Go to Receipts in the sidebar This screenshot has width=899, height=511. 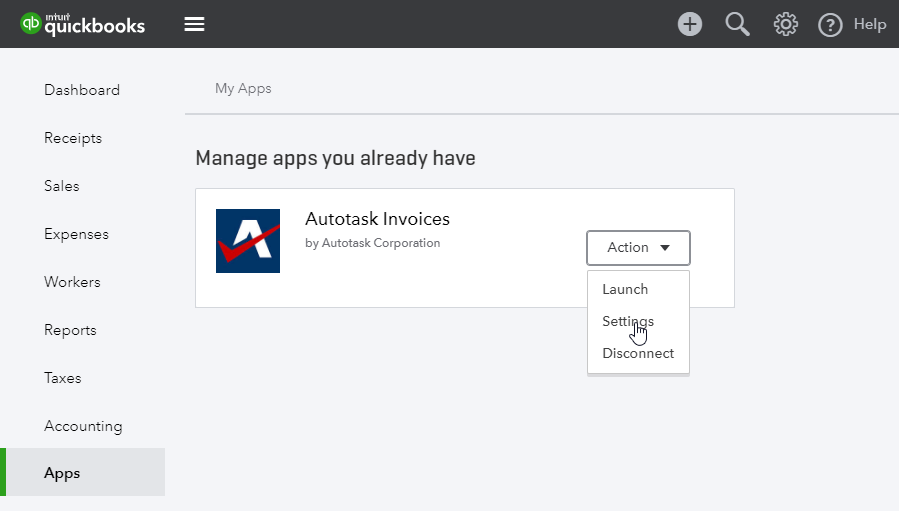click(73, 138)
